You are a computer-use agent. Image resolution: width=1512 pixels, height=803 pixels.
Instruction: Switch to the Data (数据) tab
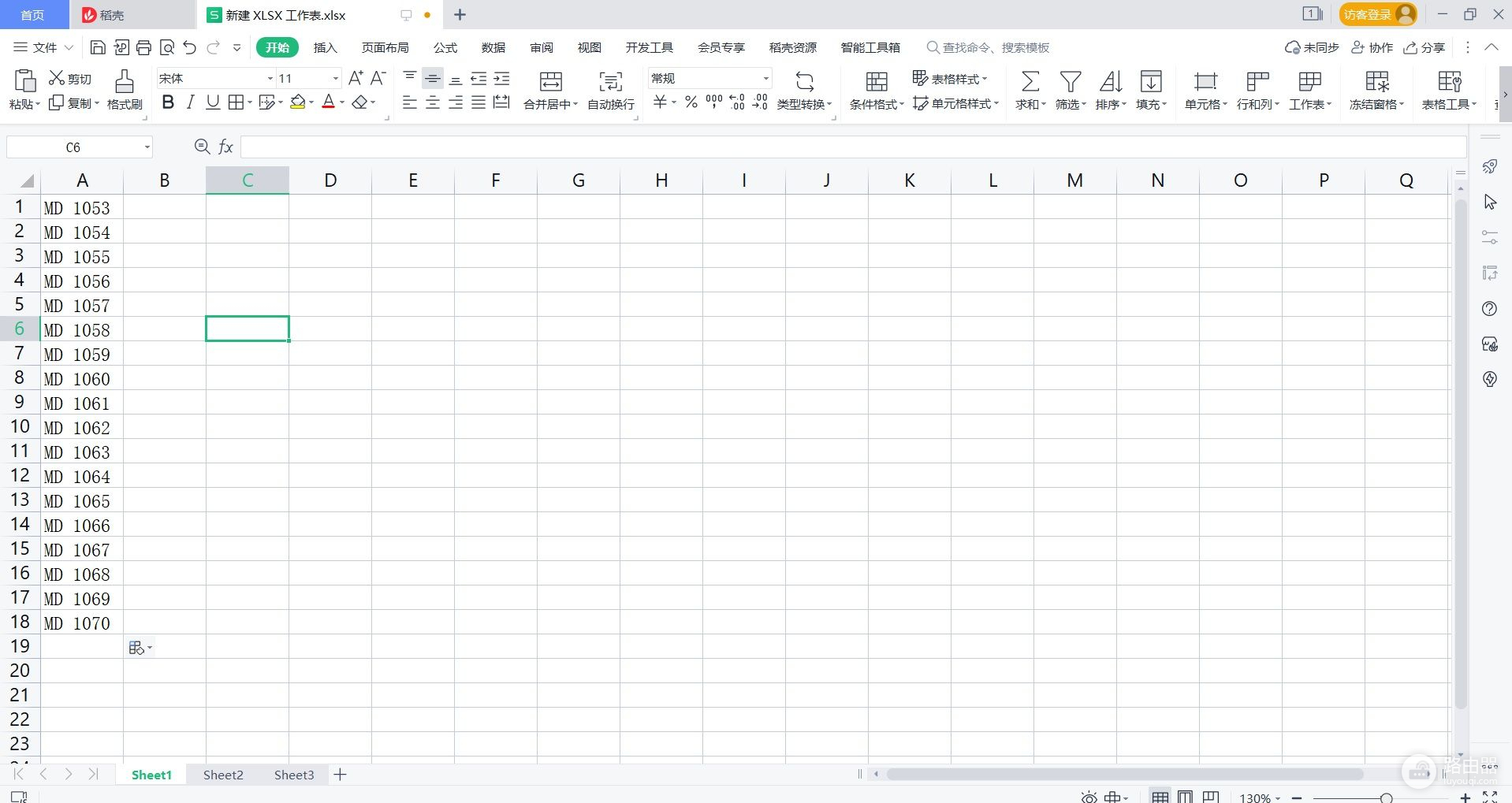493,47
